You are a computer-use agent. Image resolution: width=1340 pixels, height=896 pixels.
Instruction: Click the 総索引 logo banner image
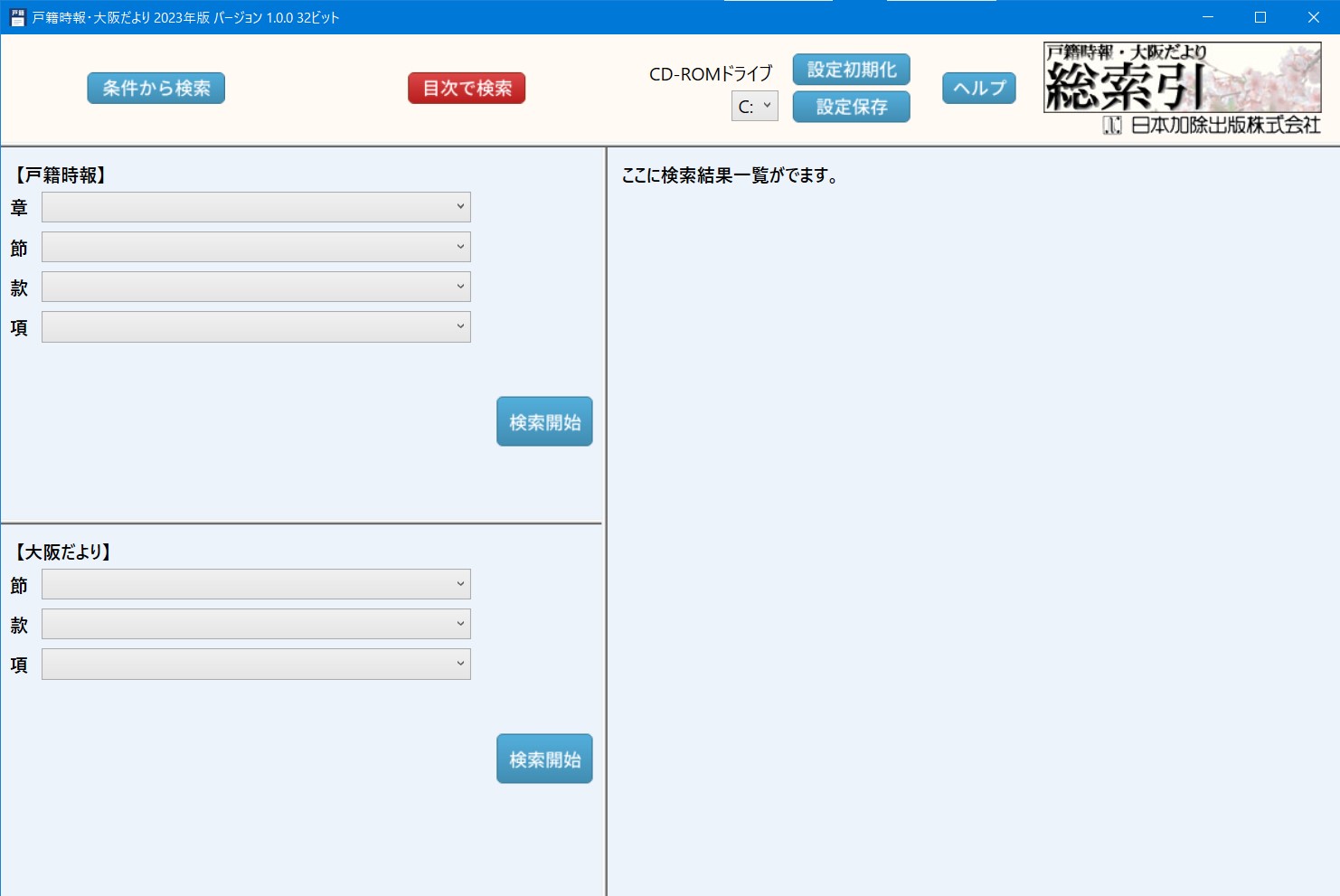coord(1182,78)
